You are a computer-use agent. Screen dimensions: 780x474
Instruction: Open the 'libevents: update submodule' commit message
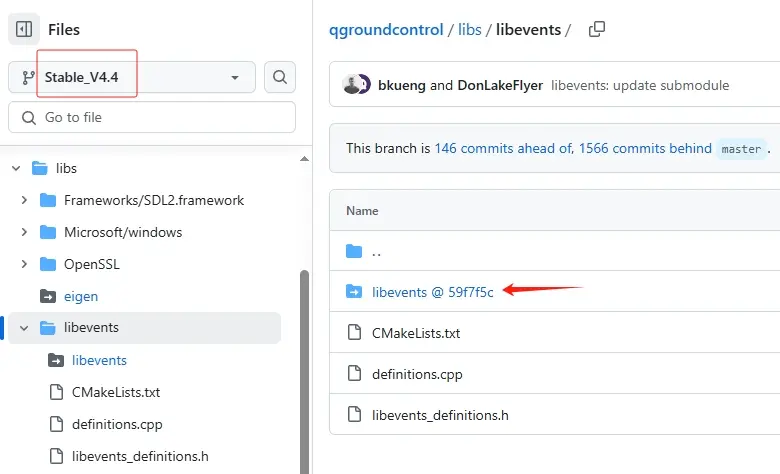coord(640,86)
